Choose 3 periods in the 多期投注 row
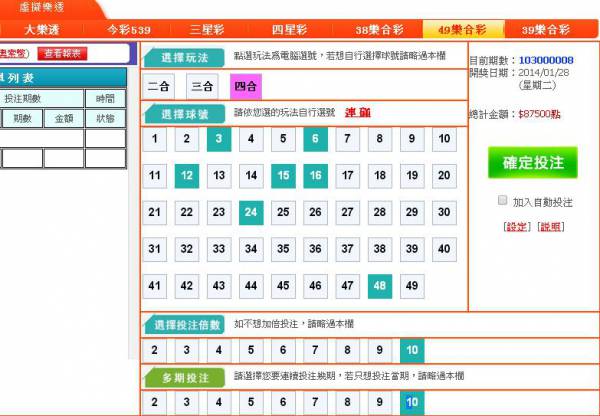 [x=187, y=403]
